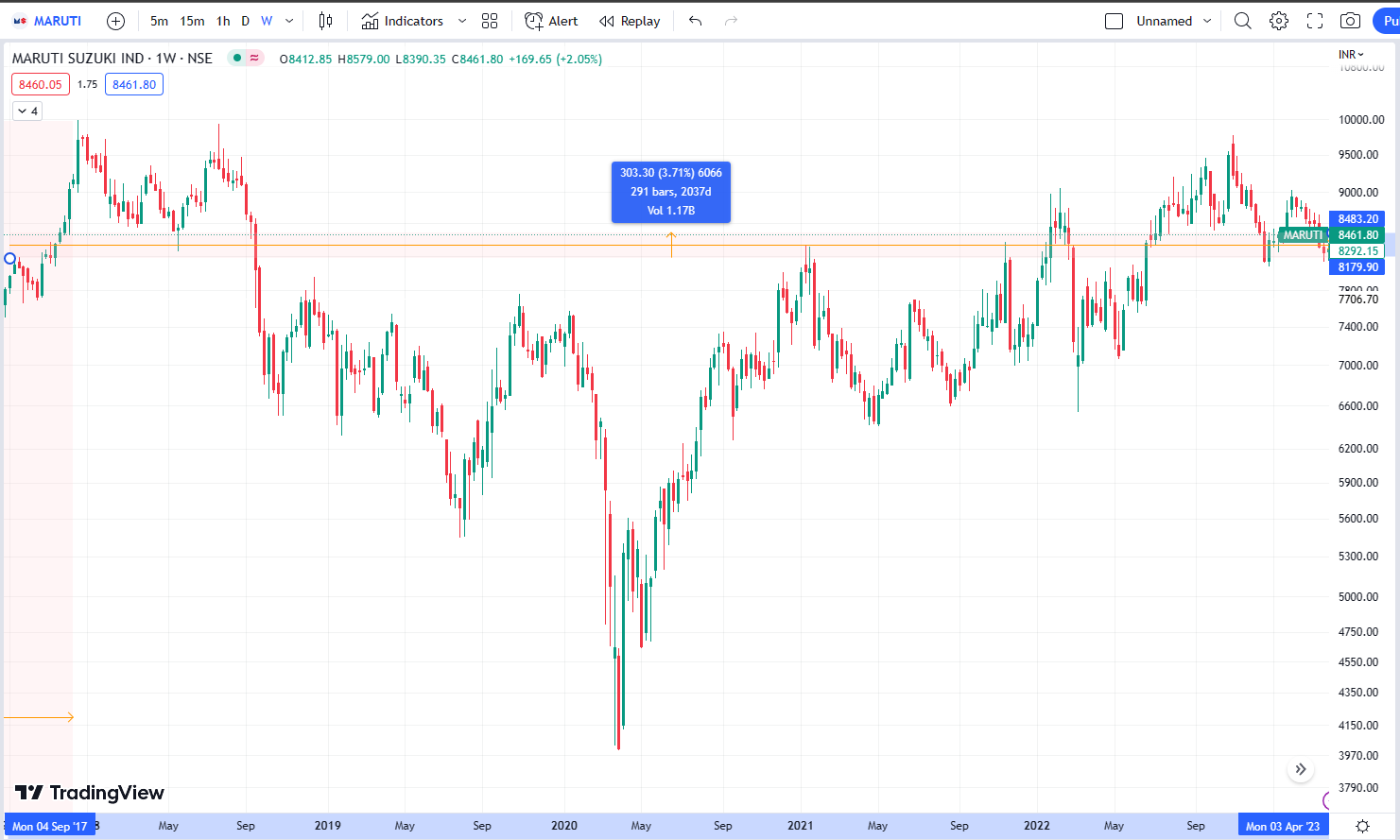Screen dimensions: 1400x840
Task: Click the MARUTI price line label
Action: click(x=1303, y=235)
